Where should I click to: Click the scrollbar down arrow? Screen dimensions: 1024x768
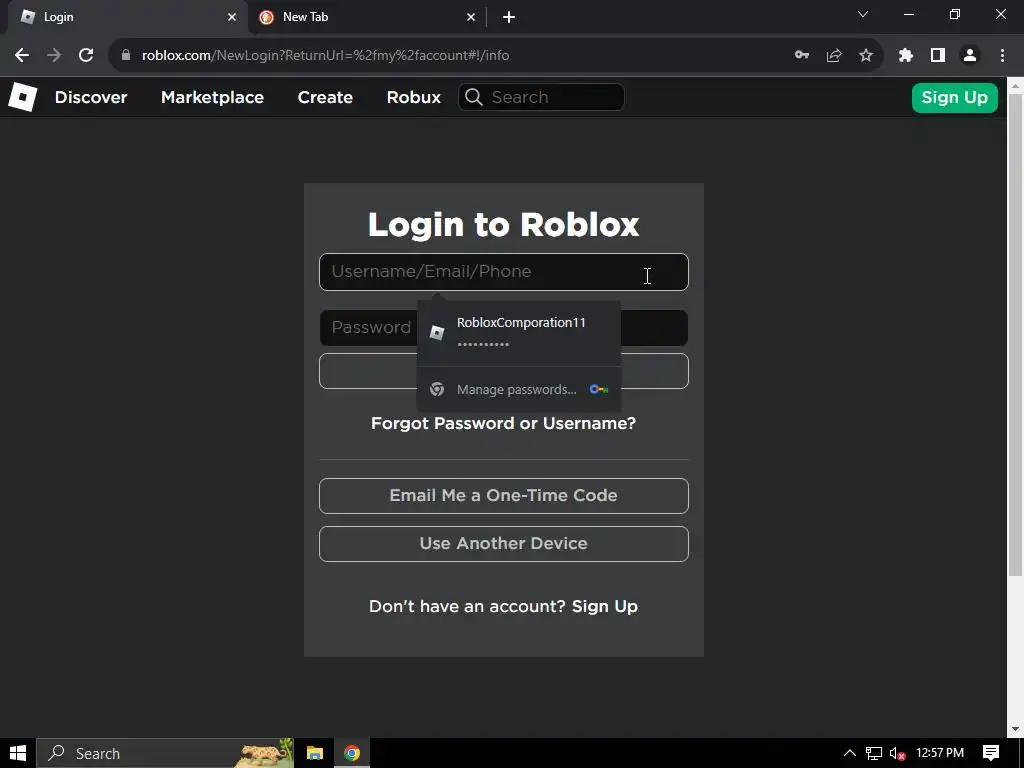coord(1015,729)
